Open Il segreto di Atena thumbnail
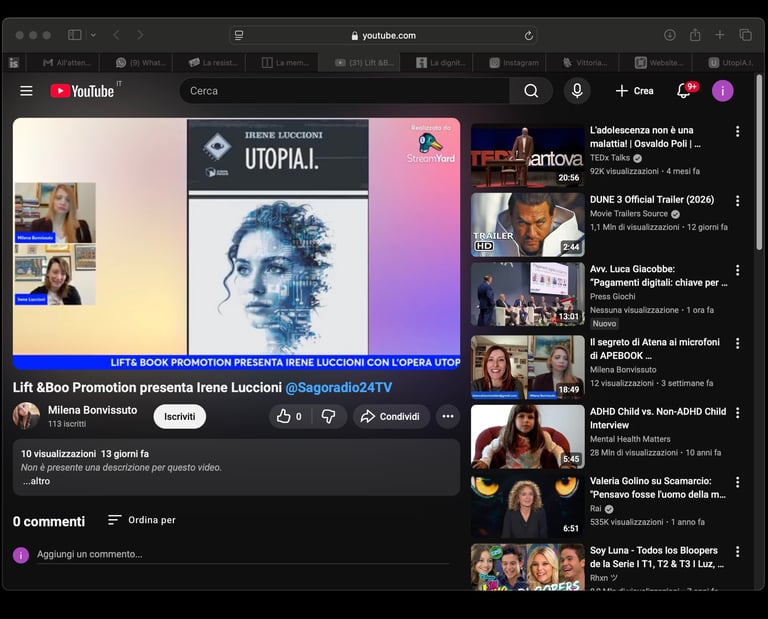The height and width of the screenshot is (619, 768). click(528, 367)
